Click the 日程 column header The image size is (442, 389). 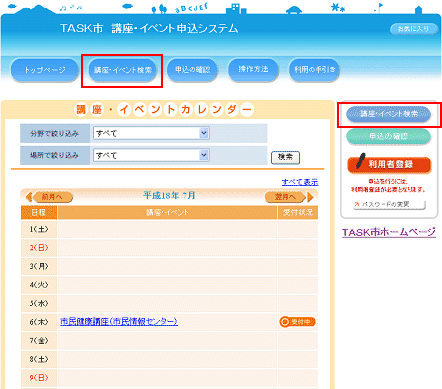click(39, 213)
